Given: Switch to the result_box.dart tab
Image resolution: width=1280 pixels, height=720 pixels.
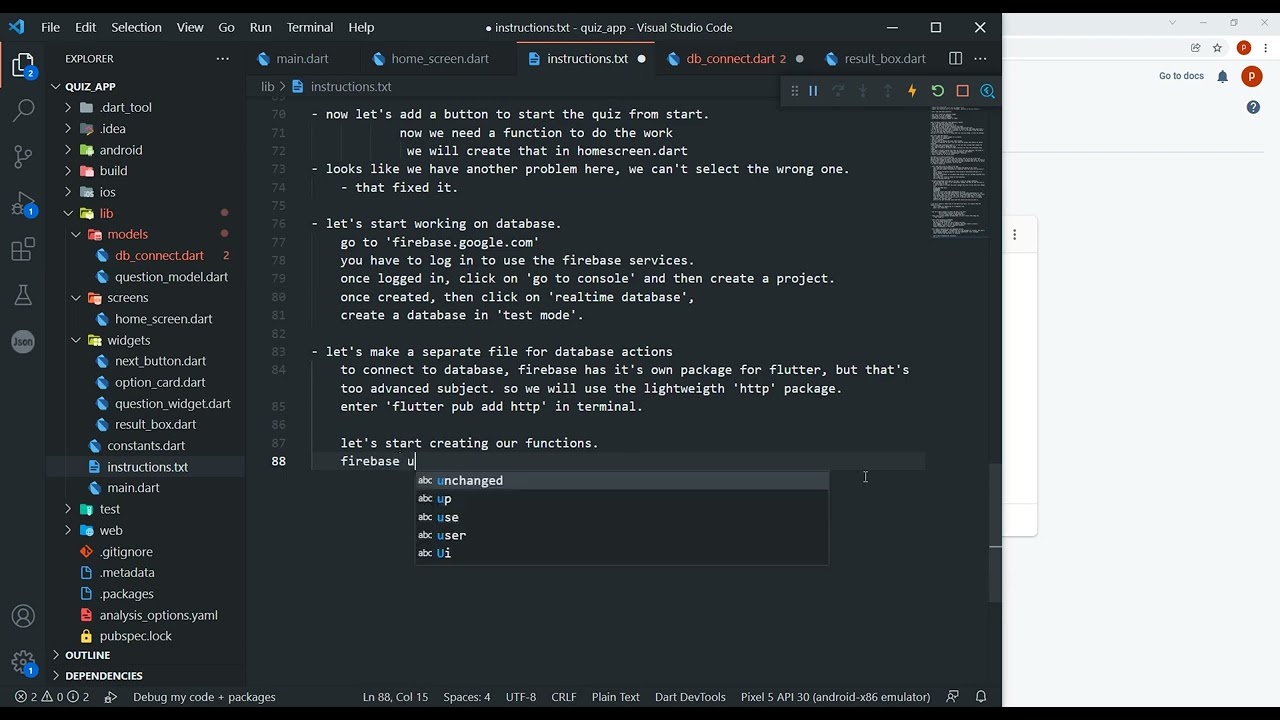Looking at the screenshot, I should coord(884,59).
